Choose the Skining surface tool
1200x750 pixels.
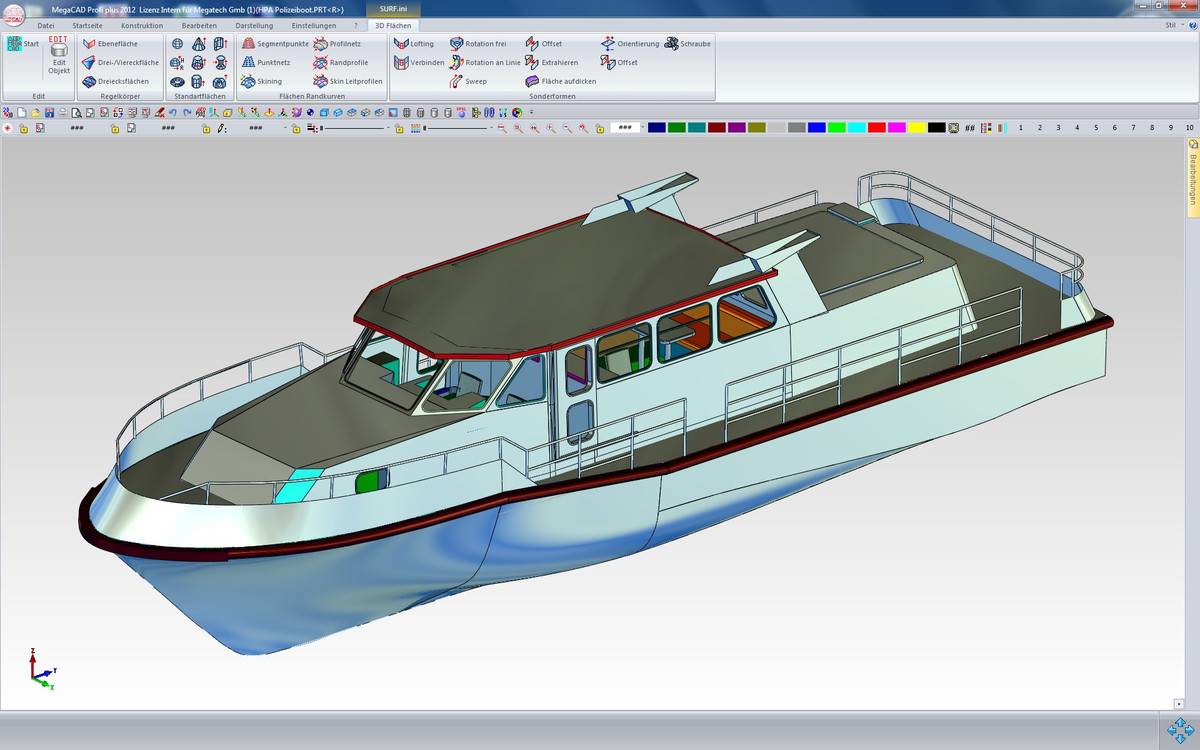click(261, 81)
